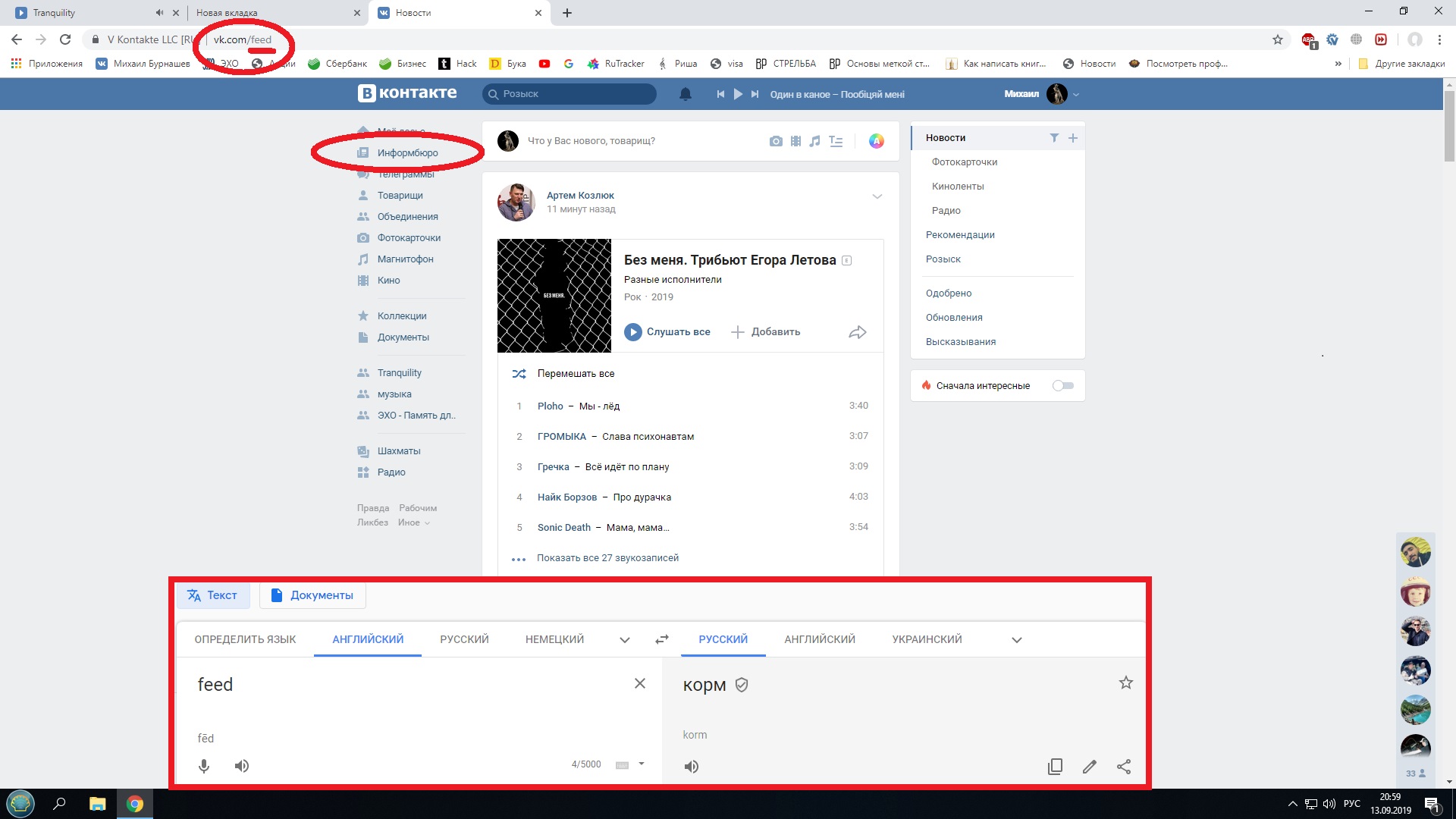1456x819 pixels.
Task: Open Фотокарточки in right news filter
Action: pos(965,162)
